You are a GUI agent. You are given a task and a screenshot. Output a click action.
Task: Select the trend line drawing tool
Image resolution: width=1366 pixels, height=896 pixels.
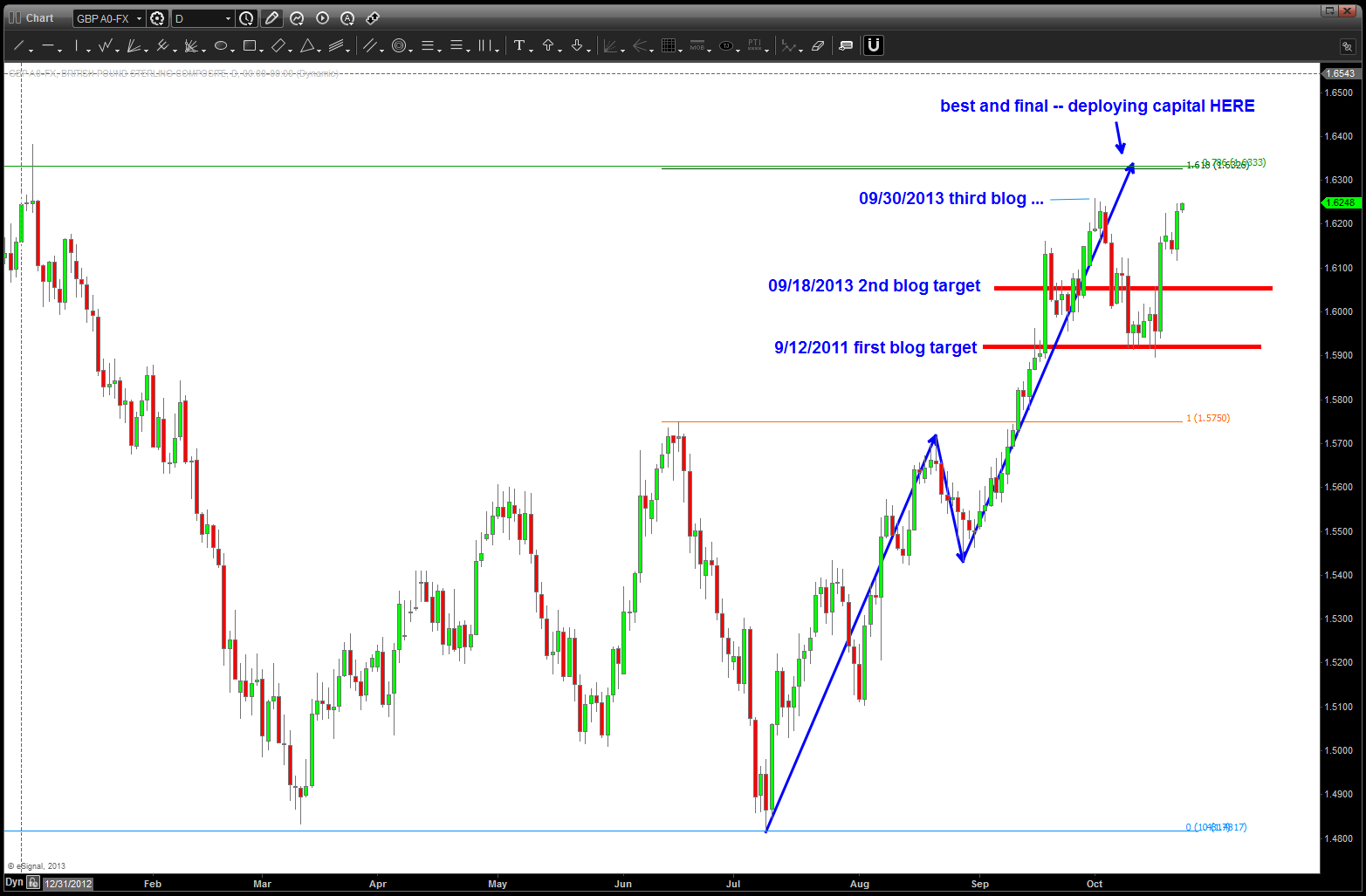pyautogui.click(x=18, y=45)
